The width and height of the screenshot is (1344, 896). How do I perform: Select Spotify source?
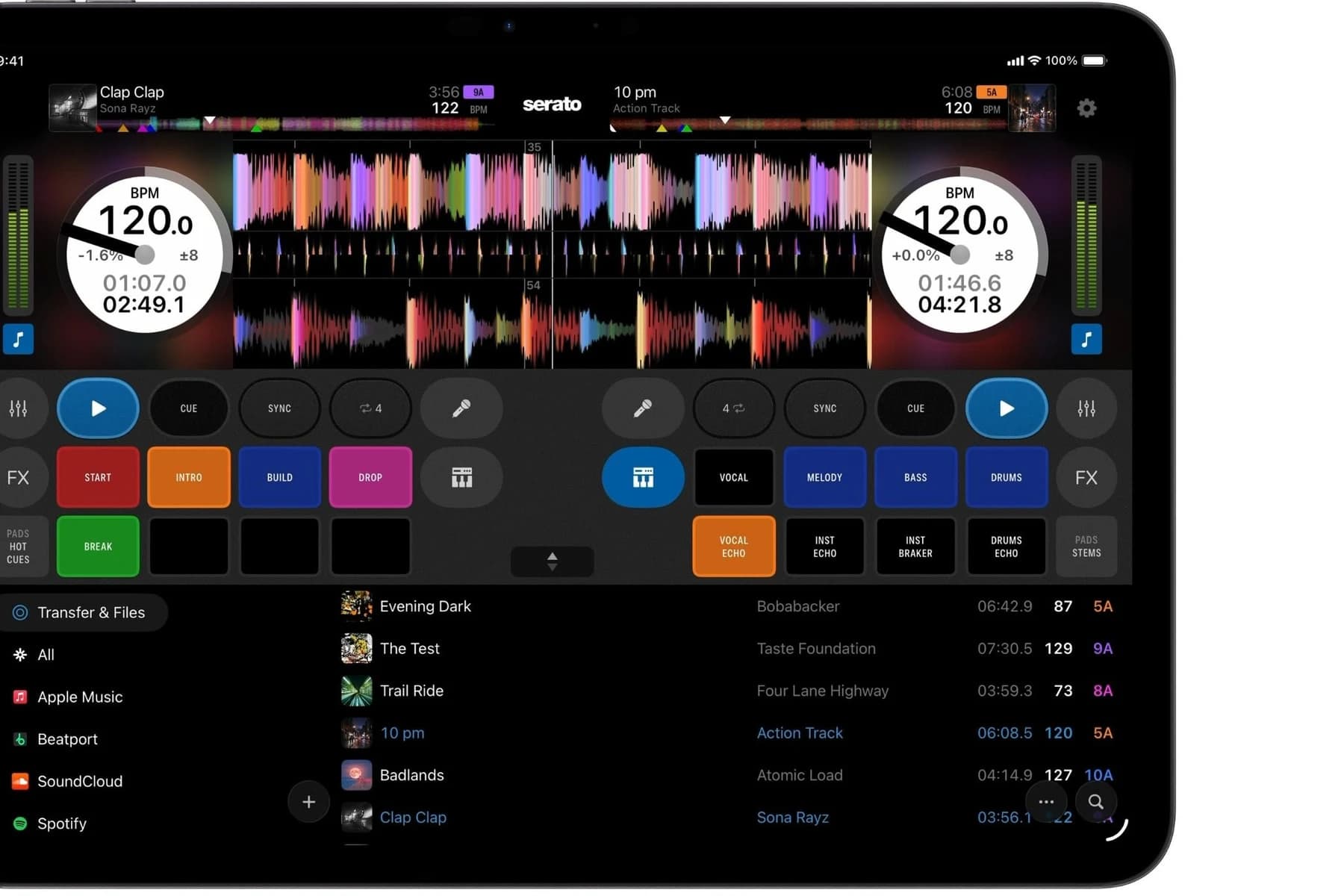pyautogui.click(x=50, y=824)
